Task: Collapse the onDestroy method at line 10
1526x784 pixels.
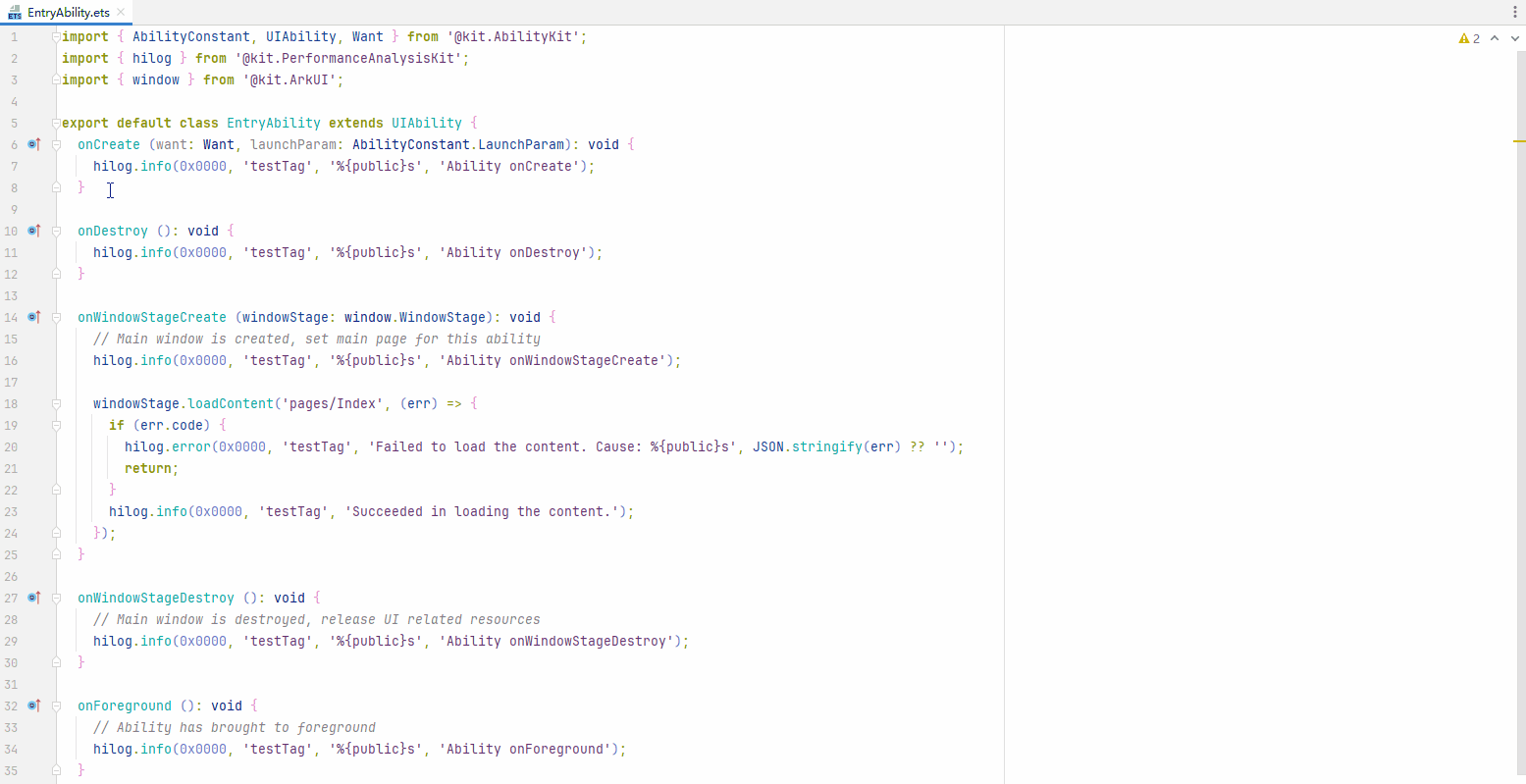Action: pyautogui.click(x=57, y=231)
